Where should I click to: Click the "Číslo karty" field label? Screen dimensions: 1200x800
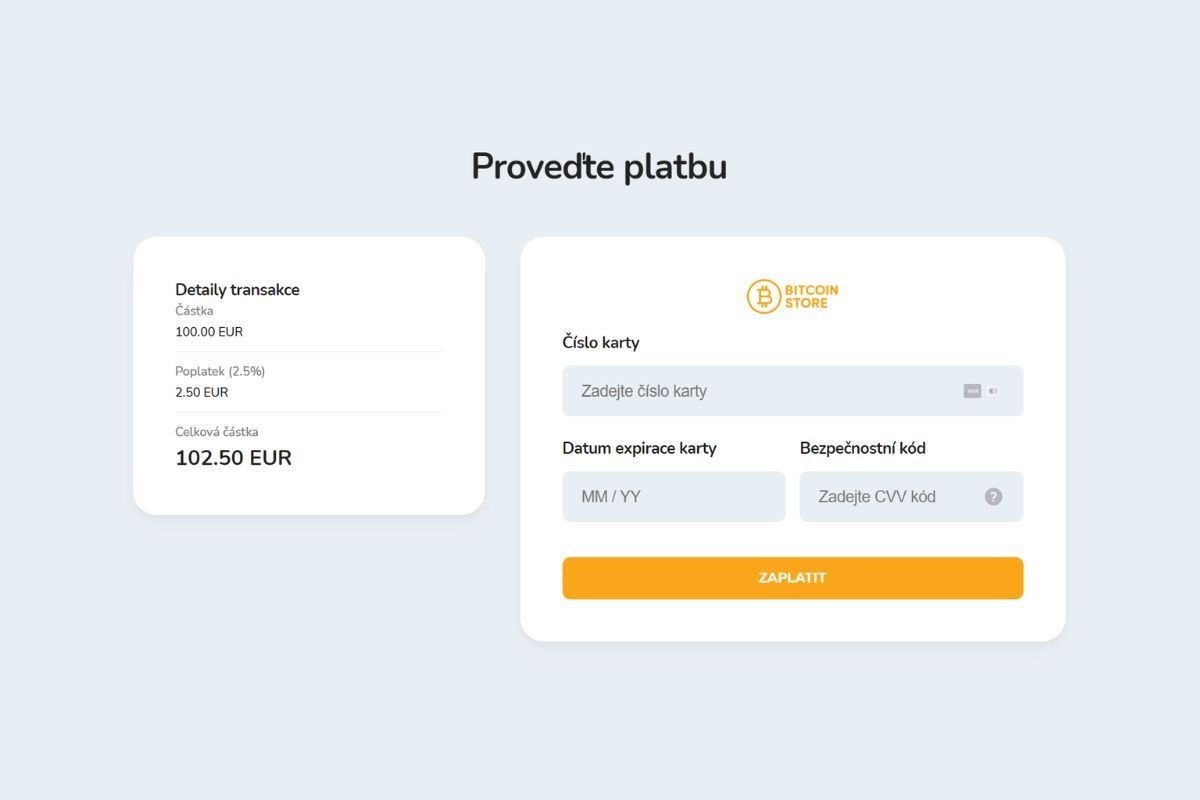(600, 342)
